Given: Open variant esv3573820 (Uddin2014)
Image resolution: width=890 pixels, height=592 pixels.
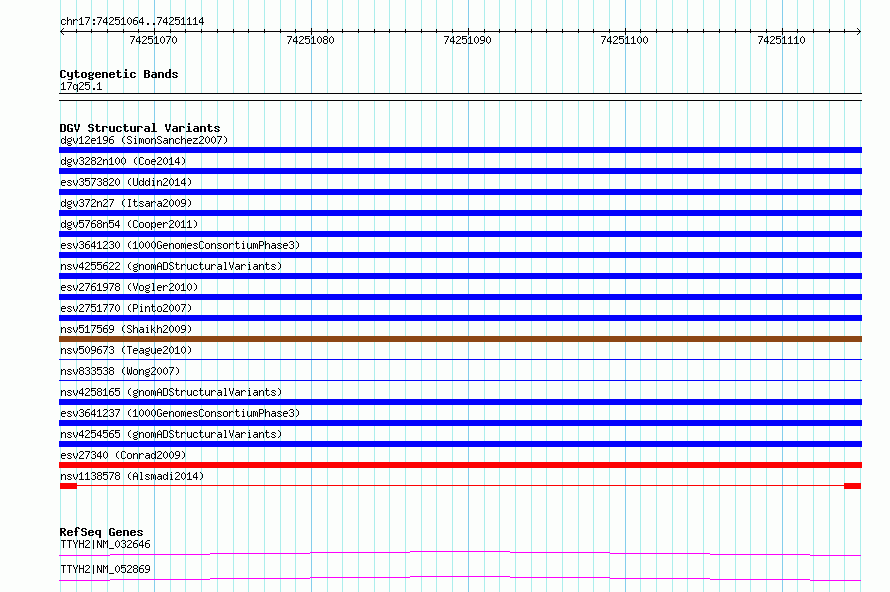Looking at the screenshot, I should [126, 182].
